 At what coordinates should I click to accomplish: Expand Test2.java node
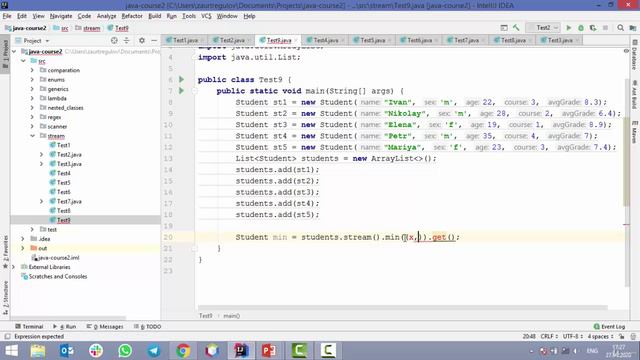coord(41,155)
